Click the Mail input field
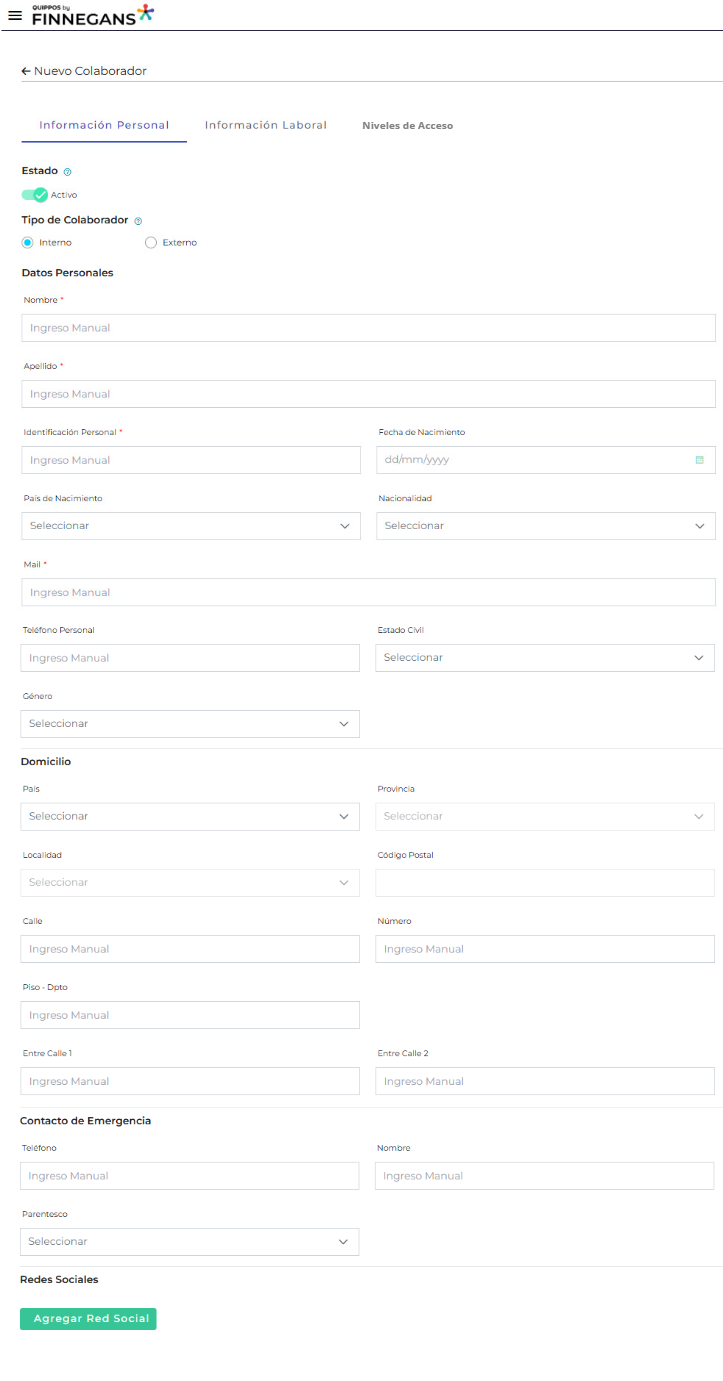 click(368, 593)
